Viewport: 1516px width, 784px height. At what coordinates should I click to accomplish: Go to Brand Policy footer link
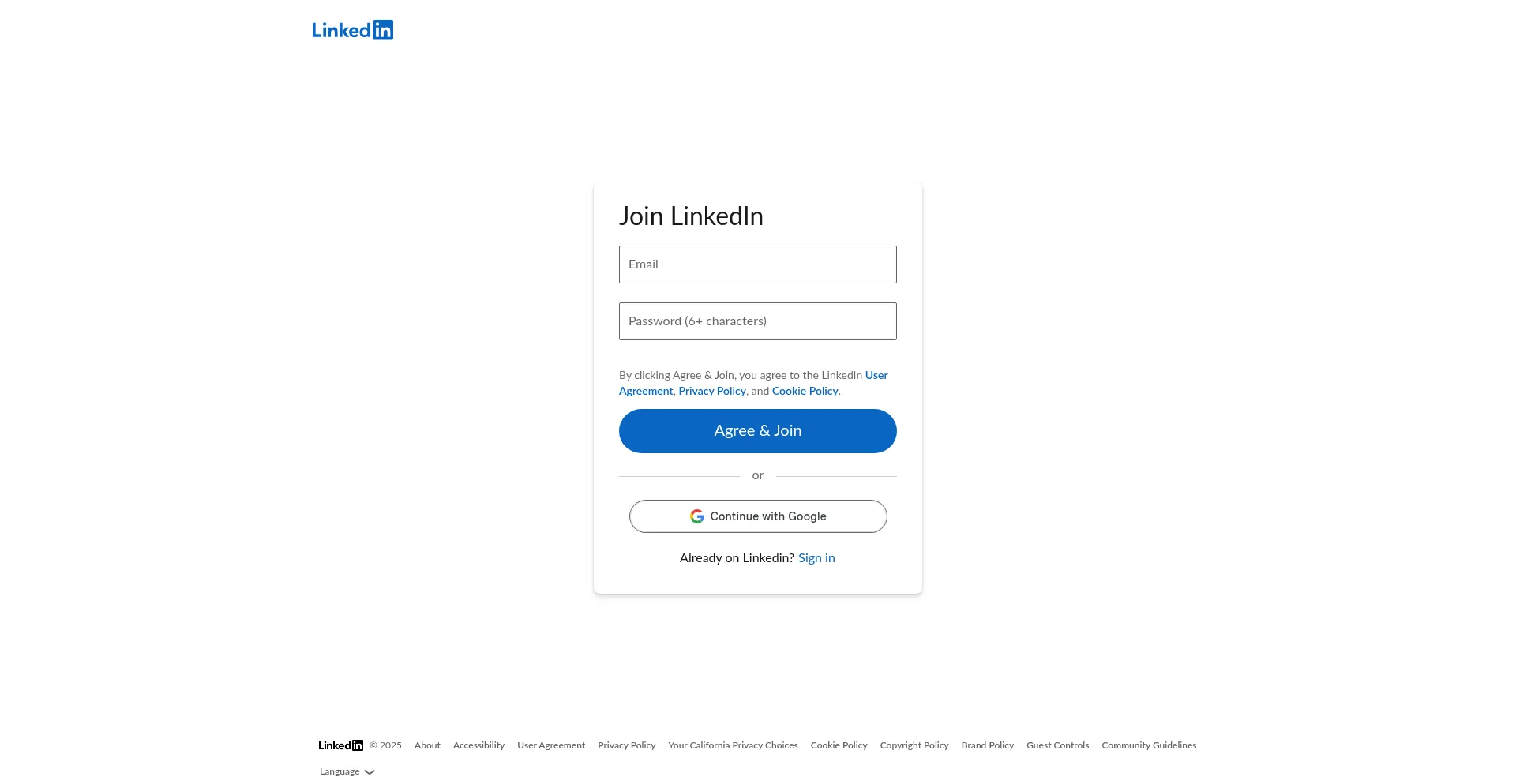987,745
